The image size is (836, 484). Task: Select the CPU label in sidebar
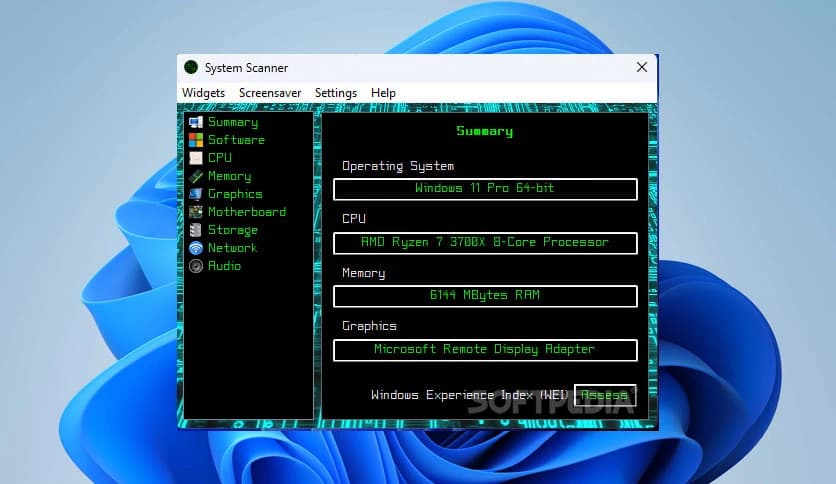click(x=220, y=158)
